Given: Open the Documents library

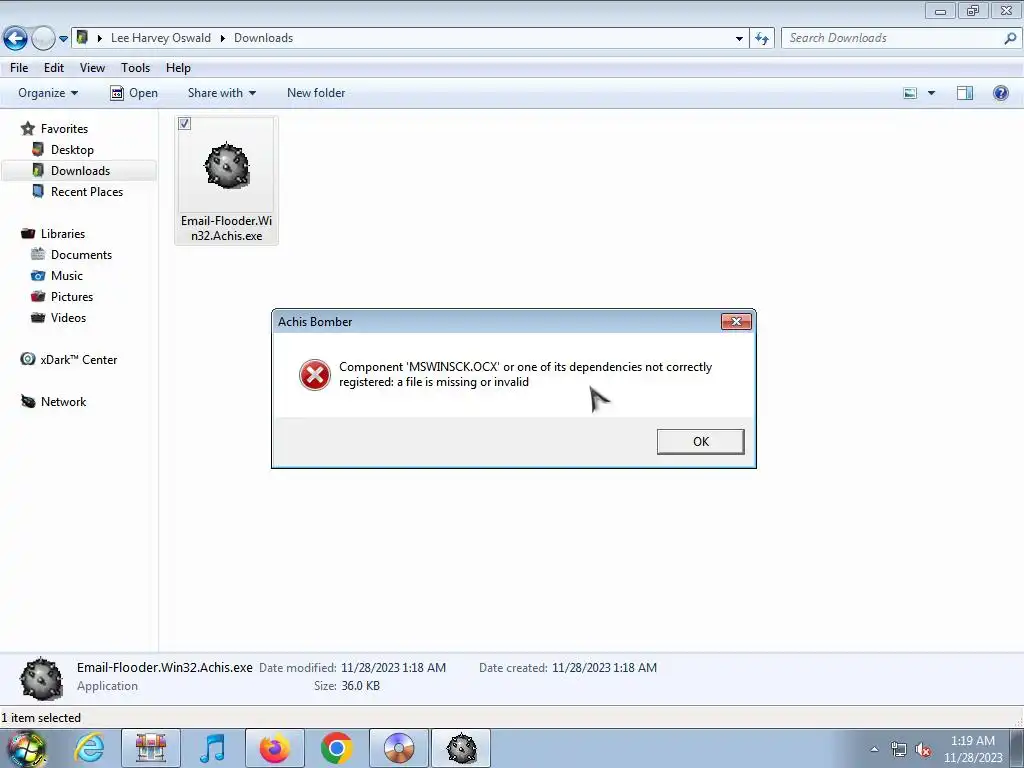Looking at the screenshot, I should point(81,255).
